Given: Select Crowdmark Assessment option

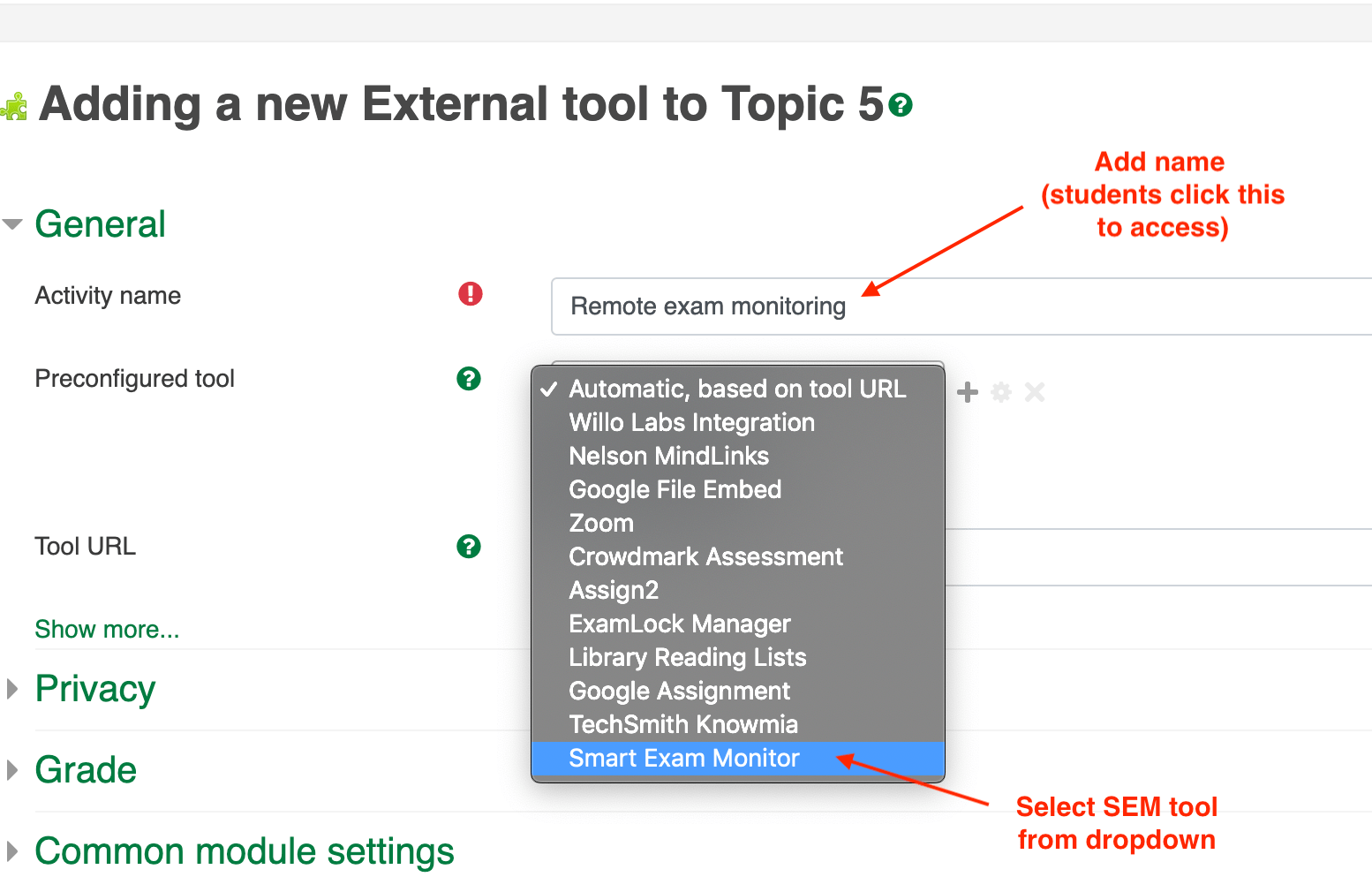Looking at the screenshot, I should (x=705, y=556).
